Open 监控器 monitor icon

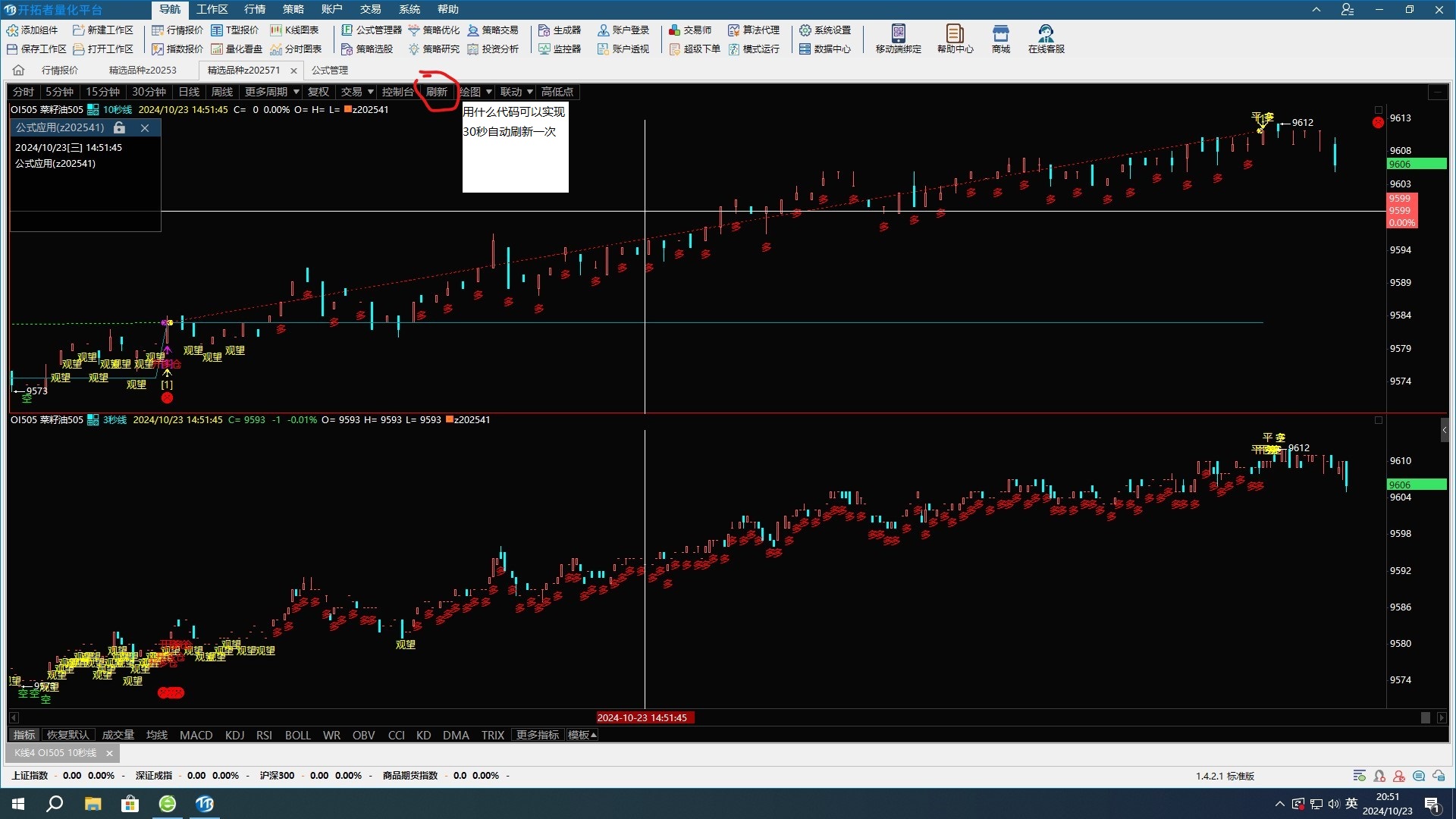(544, 49)
